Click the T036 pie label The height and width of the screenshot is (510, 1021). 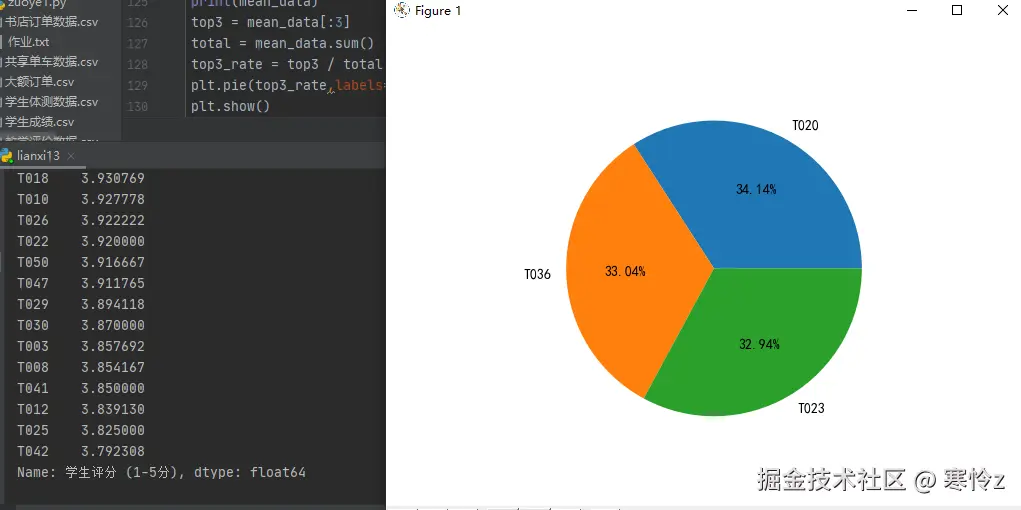tap(538, 274)
